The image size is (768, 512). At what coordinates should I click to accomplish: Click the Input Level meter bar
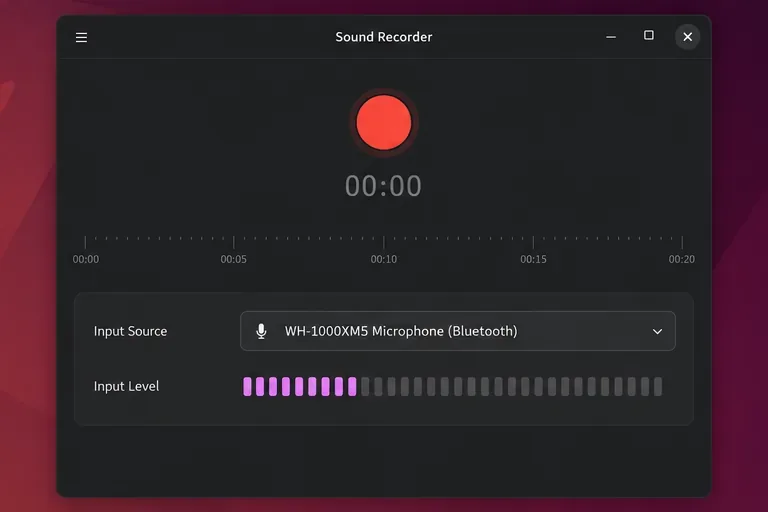point(453,387)
